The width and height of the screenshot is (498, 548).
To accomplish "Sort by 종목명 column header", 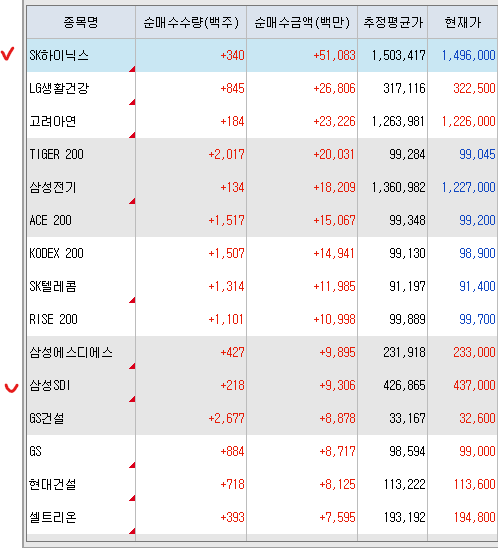I will (81, 22).
